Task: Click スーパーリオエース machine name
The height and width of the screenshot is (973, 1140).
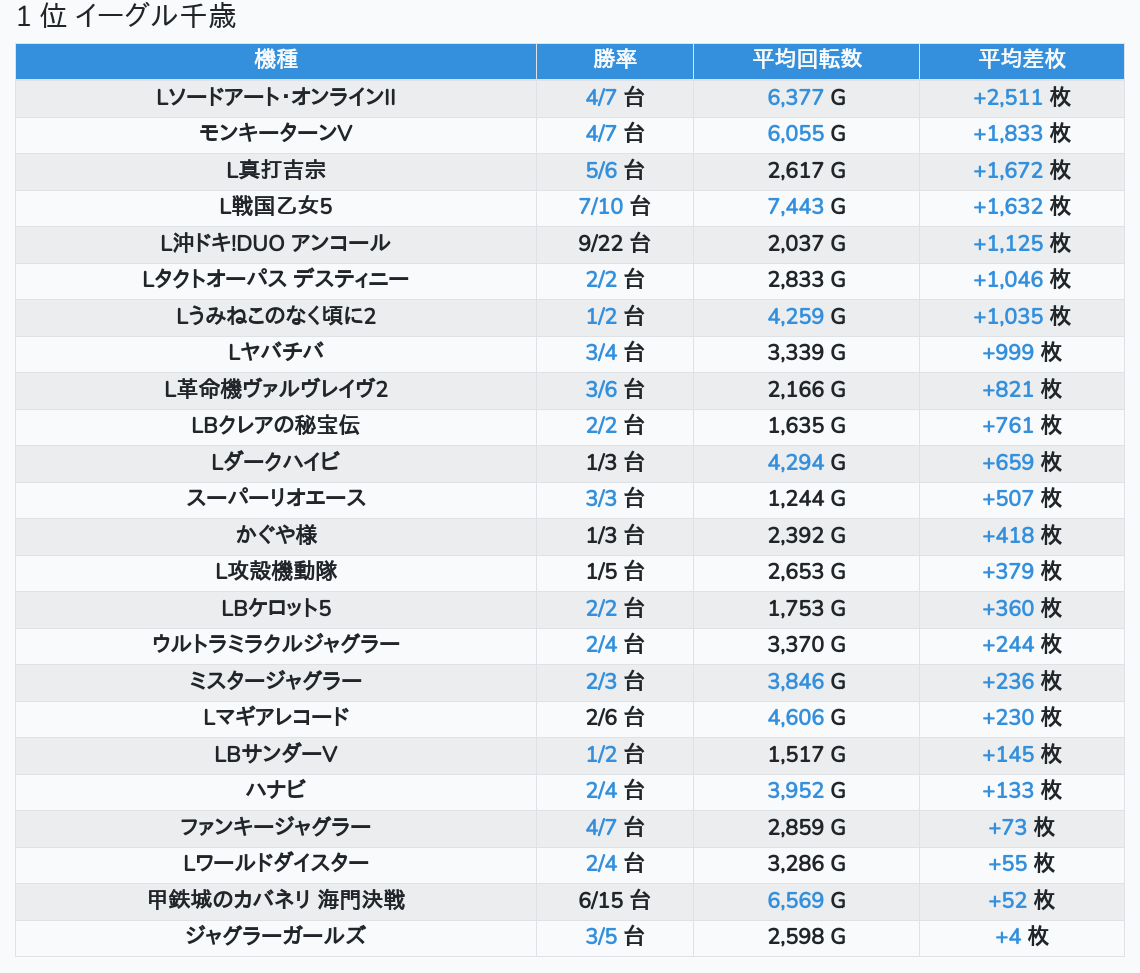Action: [x=276, y=499]
